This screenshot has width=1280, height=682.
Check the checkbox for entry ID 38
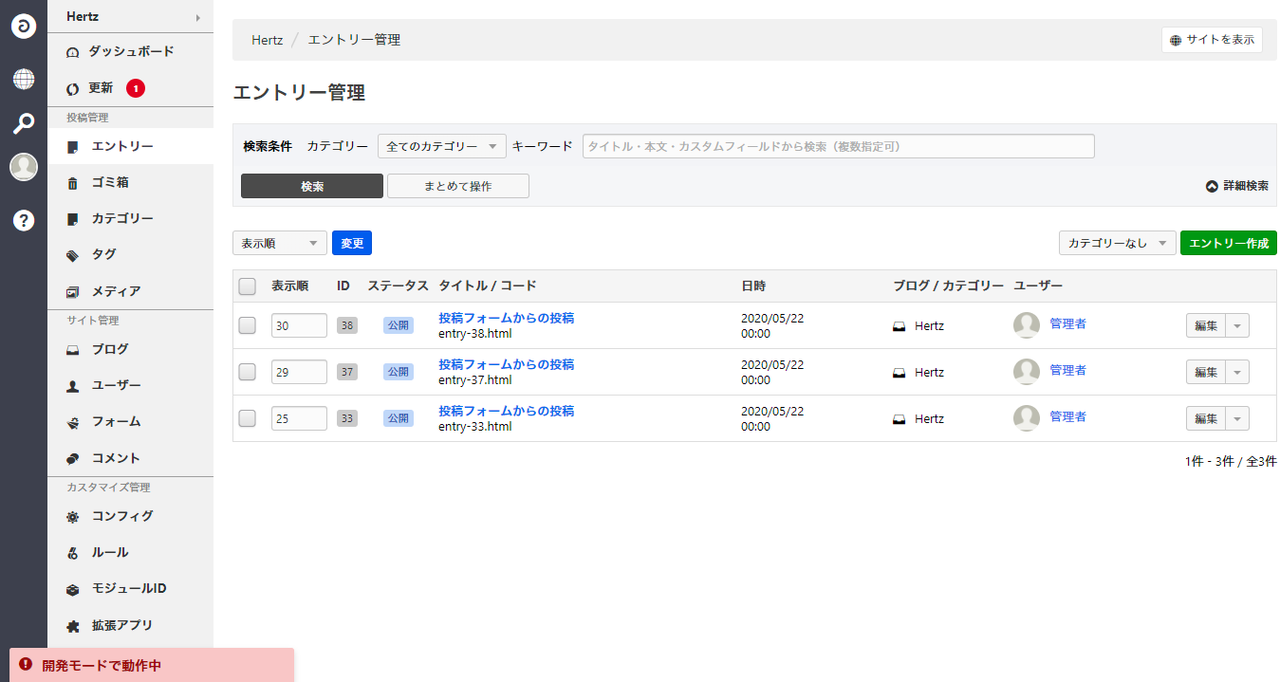coord(248,326)
